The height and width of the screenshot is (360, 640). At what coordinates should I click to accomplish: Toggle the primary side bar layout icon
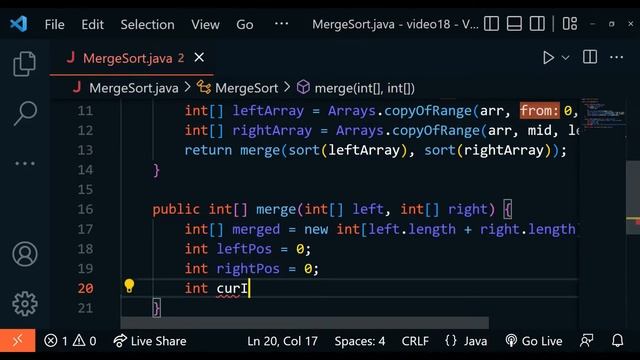click(491, 24)
